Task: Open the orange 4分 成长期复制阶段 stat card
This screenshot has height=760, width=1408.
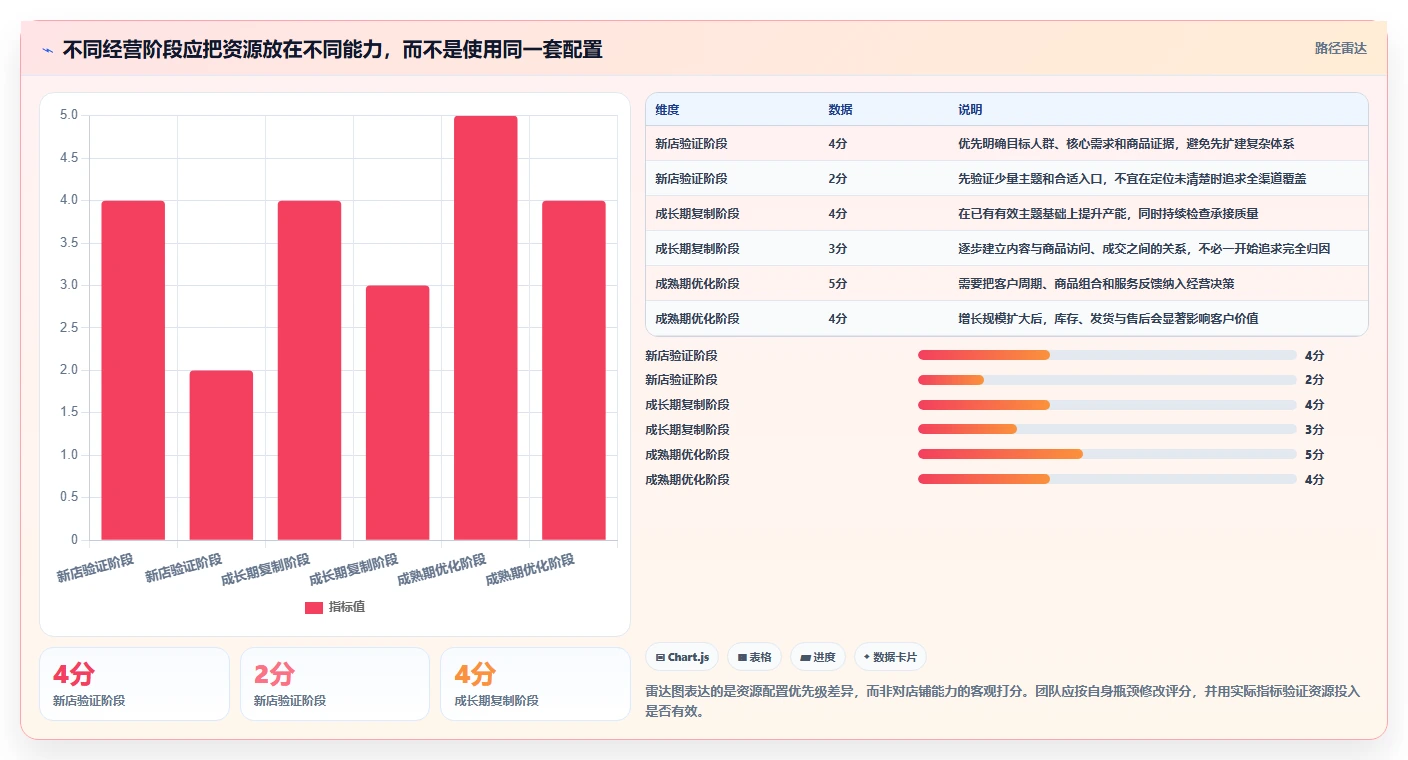Action: pos(535,684)
